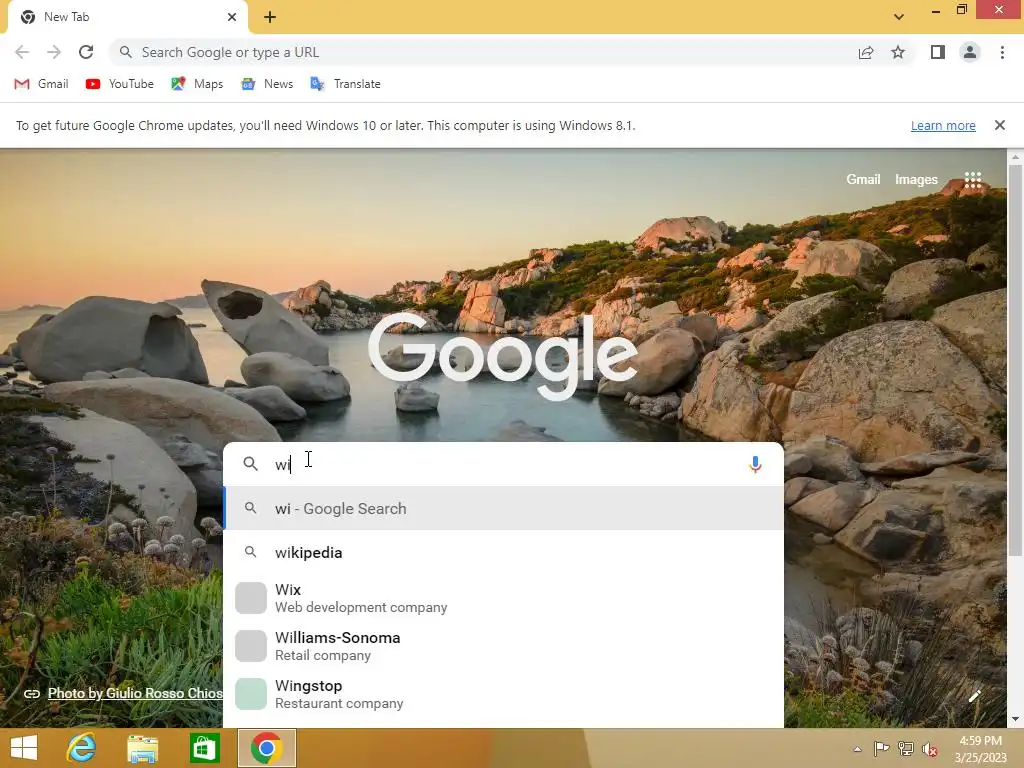Open photo credit Giulio Rosso Chios link
The image size is (1024, 768).
[135, 693]
